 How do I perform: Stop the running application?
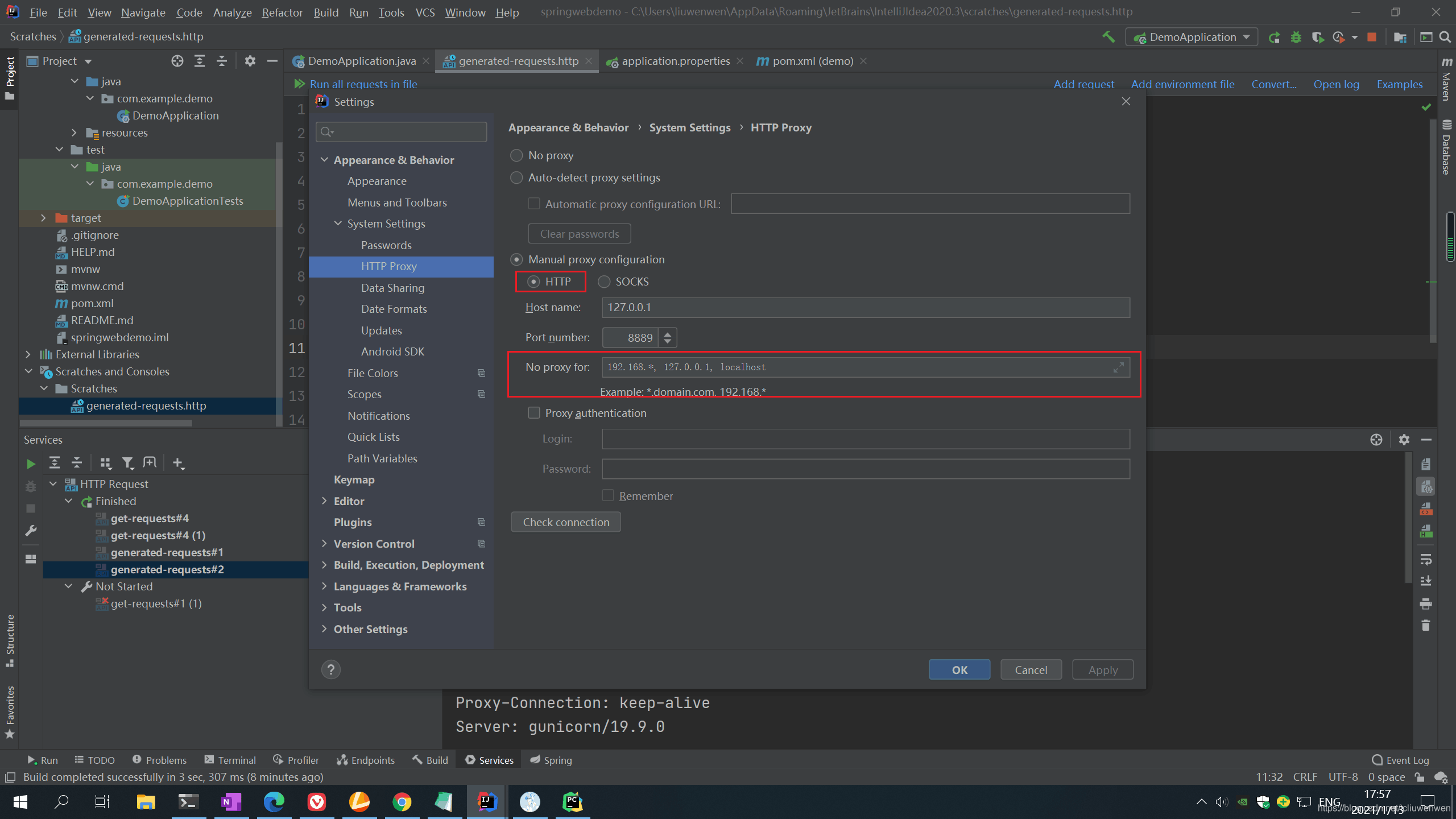coord(1372,37)
